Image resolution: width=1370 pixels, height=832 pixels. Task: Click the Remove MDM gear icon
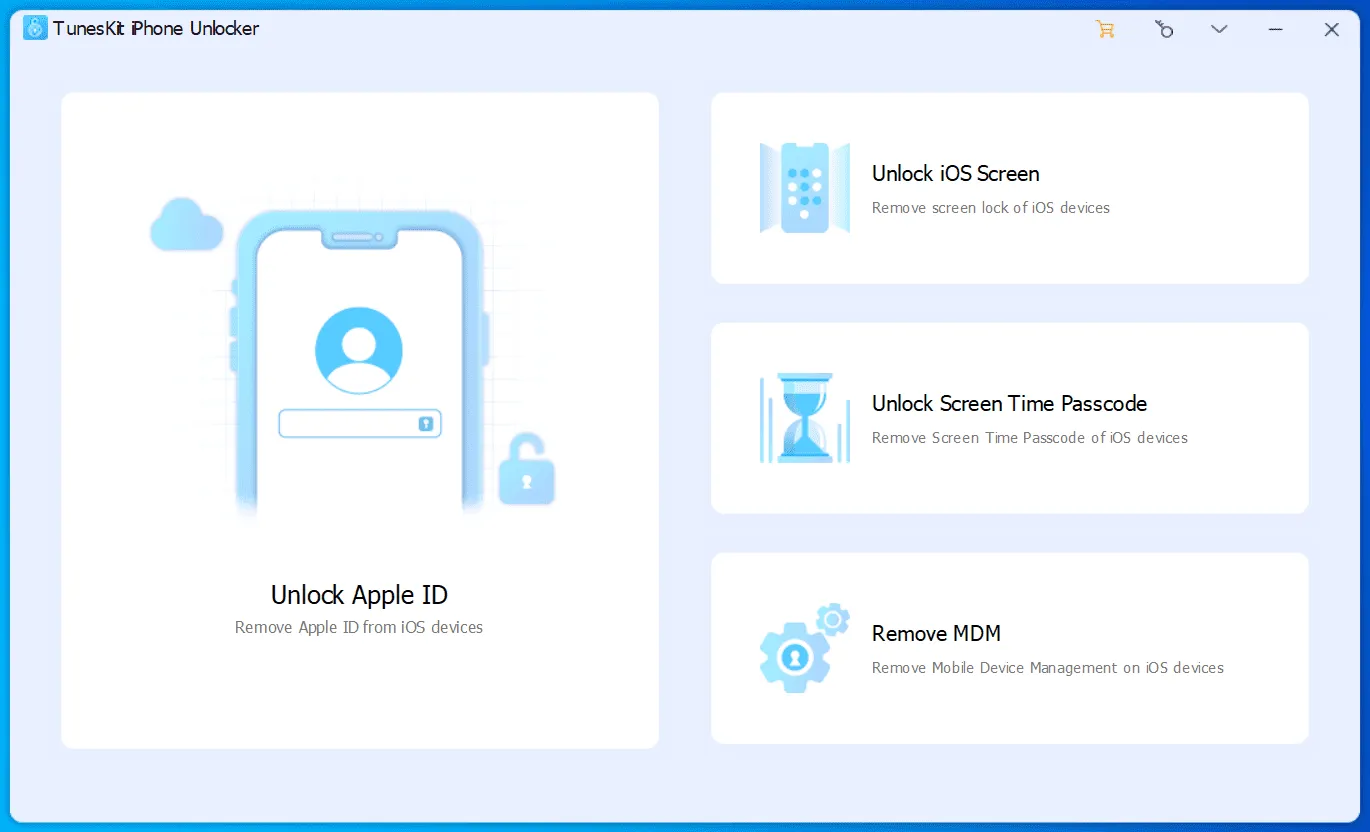805,648
